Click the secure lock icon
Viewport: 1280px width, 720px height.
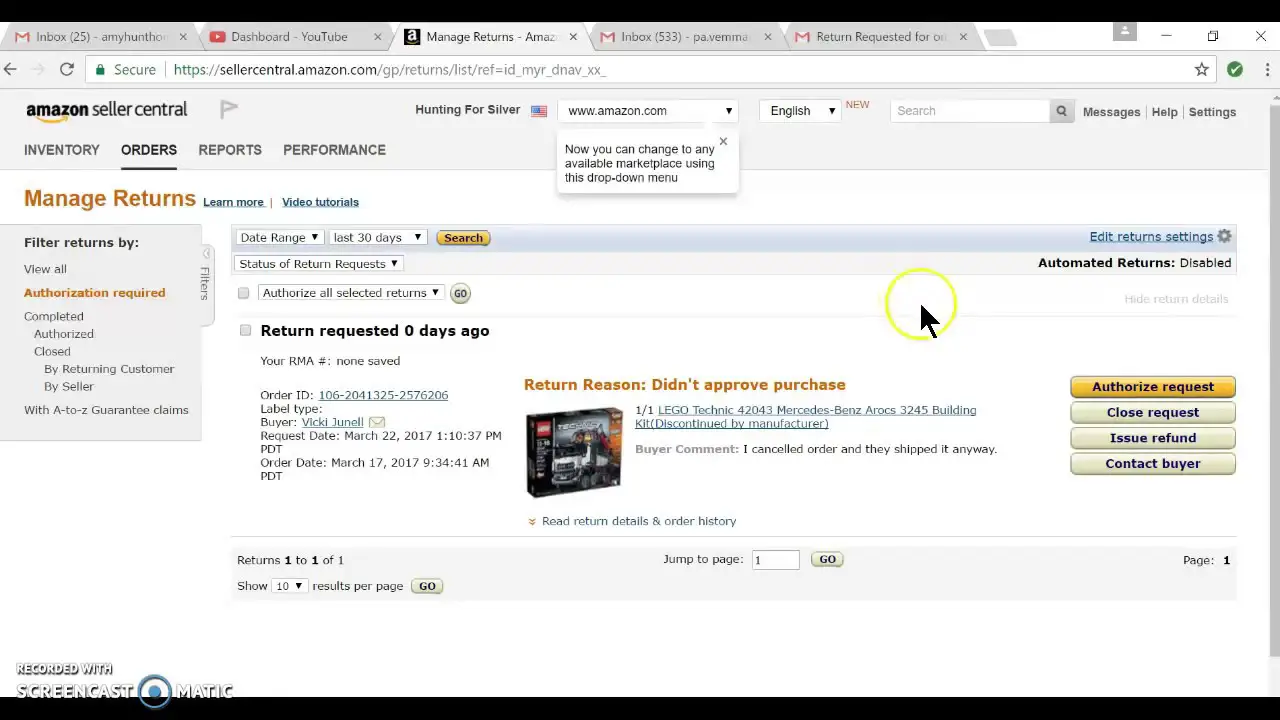[x=100, y=70]
